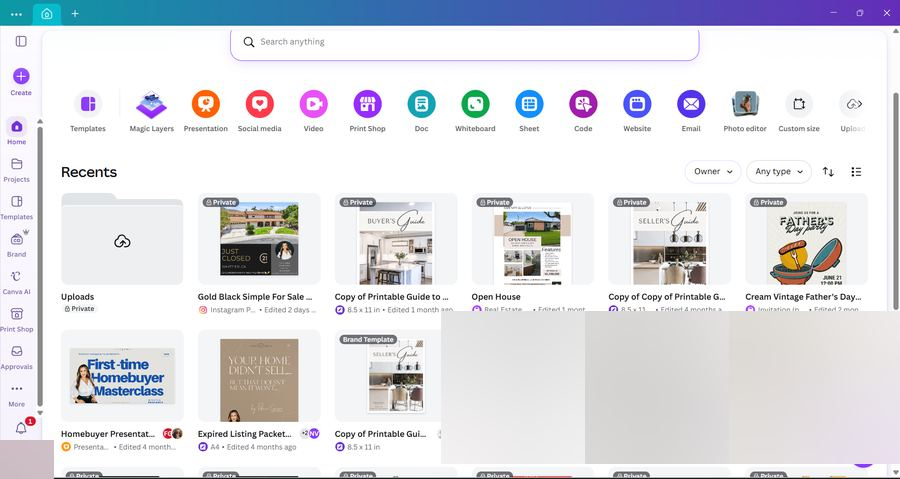The image size is (900, 479).
Task: Open Canva AI in the sidebar
Action: [17, 282]
